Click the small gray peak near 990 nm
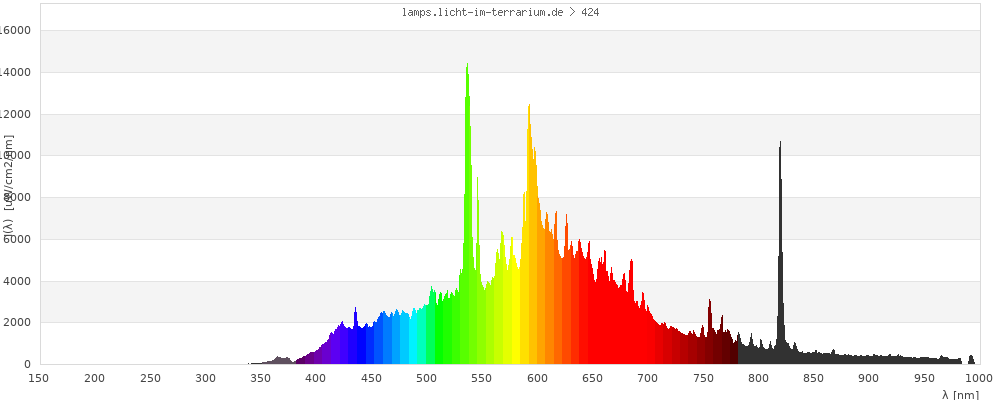Screen dimensions: 1000x400 coord(970,359)
